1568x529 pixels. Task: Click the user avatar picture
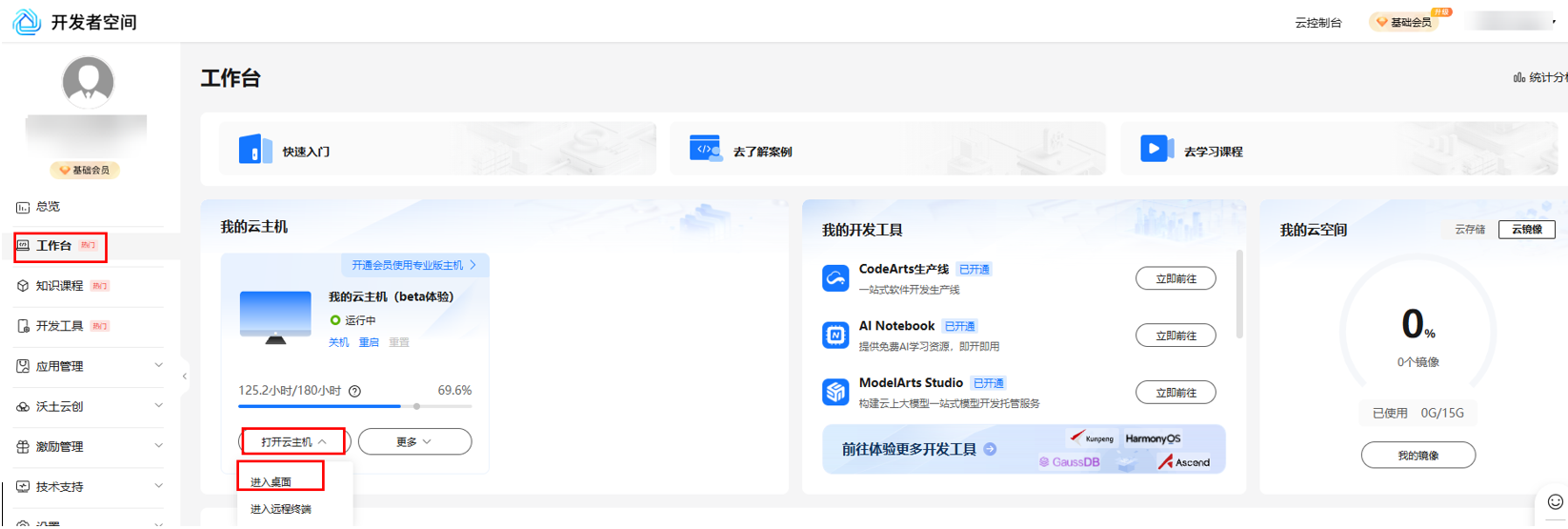[89, 82]
